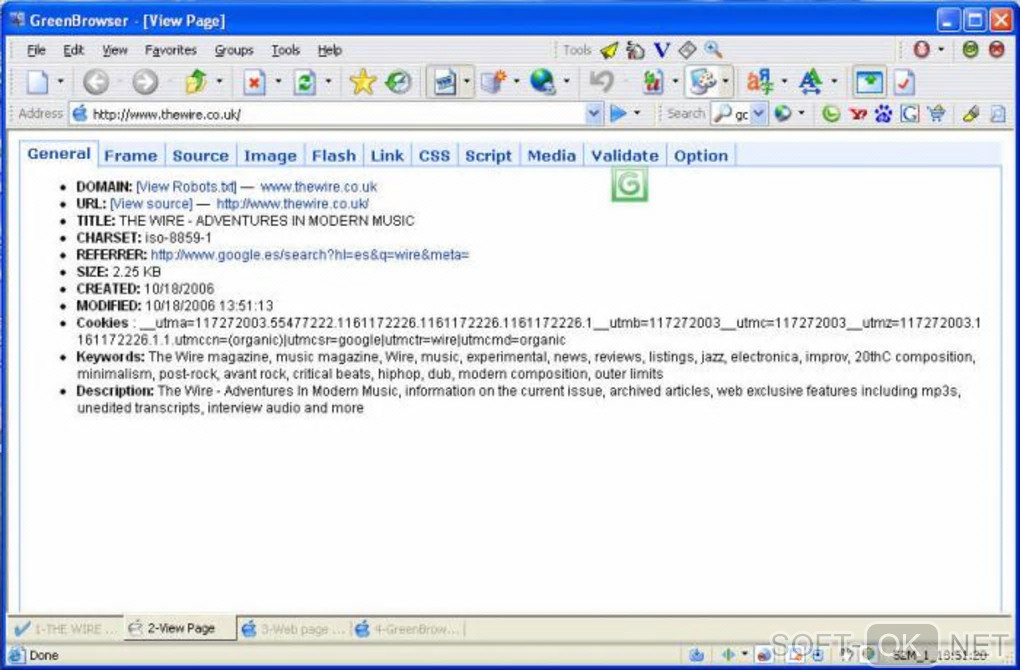1020x670 pixels.
Task: Open dropdown arrow beside globe icon
Action: tap(566, 82)
